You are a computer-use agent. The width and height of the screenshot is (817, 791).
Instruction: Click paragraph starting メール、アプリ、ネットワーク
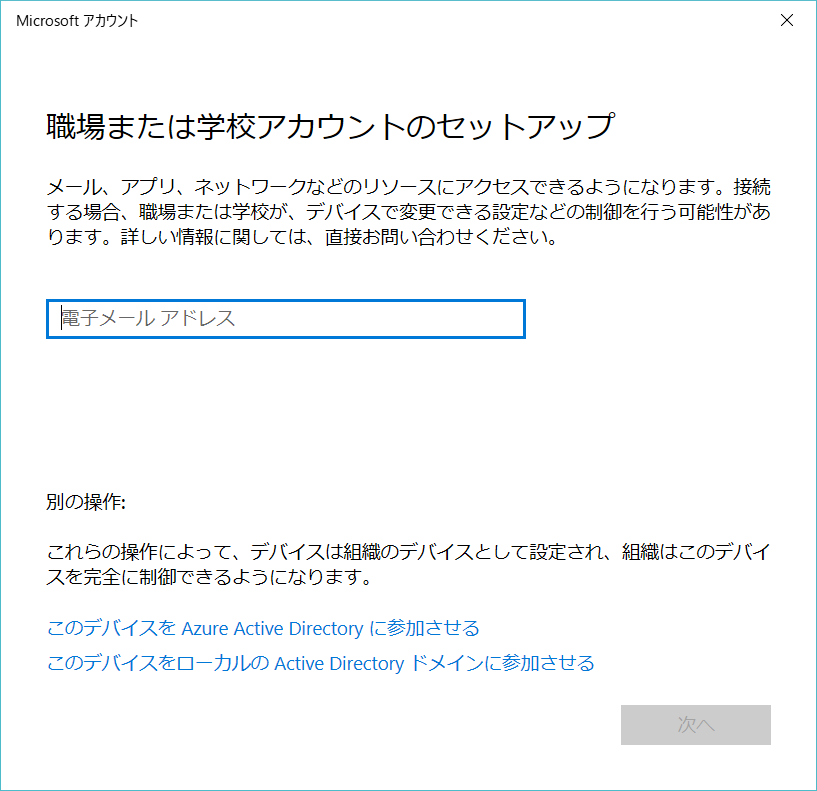pyautogui.click(x=408, y=212)
